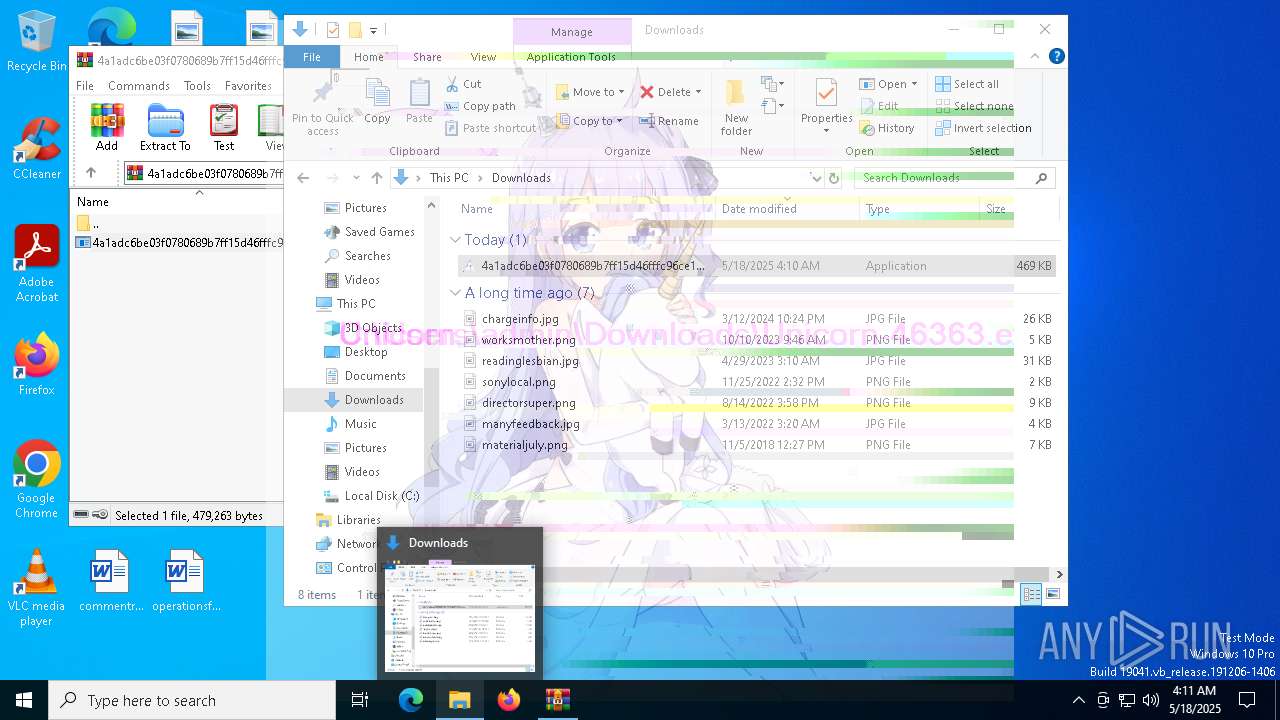
Task: Click History in the Open group
Action: (887, 128)
